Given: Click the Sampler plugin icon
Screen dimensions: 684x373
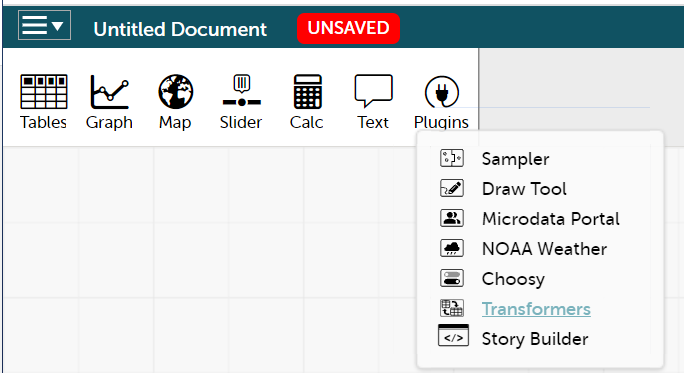Looking at the screenshot, I should pyautogui.click(x=451, y=158).
